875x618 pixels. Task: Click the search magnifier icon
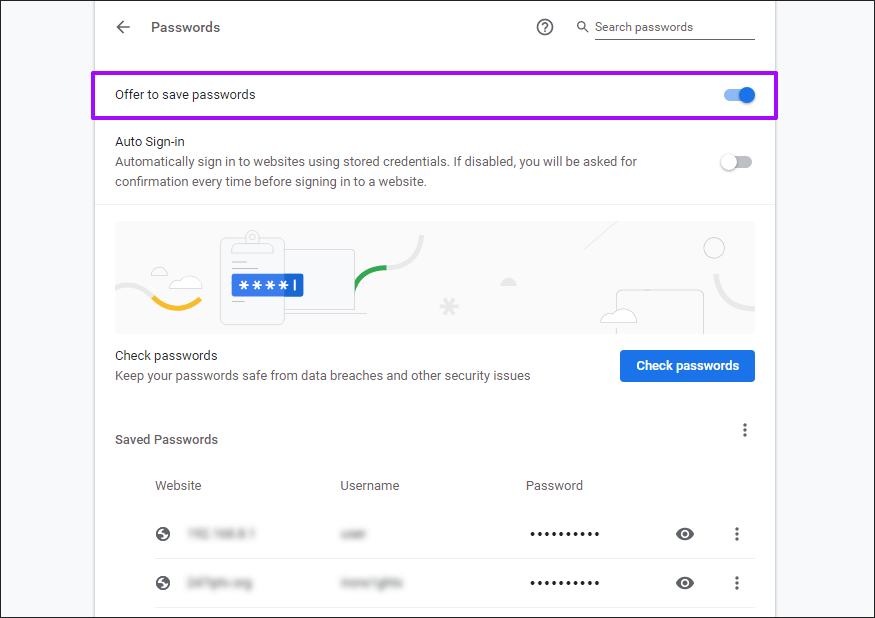pyautogui.click(x=583, y=27)
